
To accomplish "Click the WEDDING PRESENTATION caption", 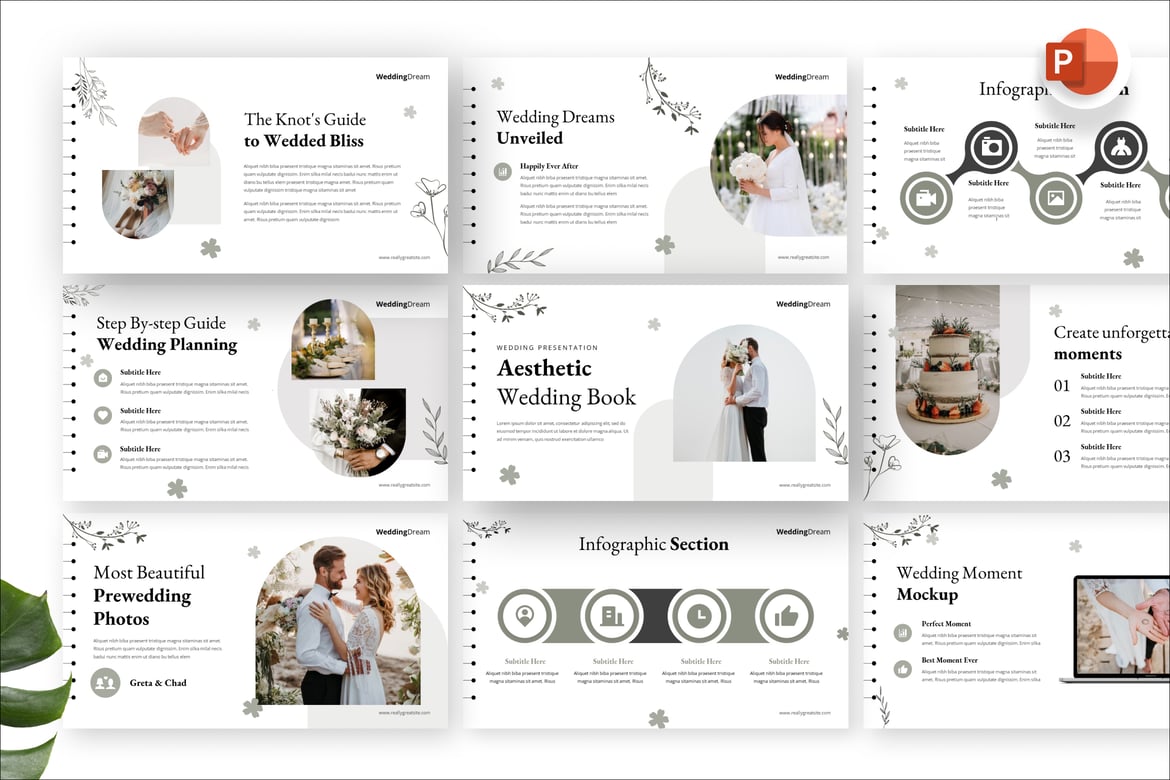I will [547, 348].
